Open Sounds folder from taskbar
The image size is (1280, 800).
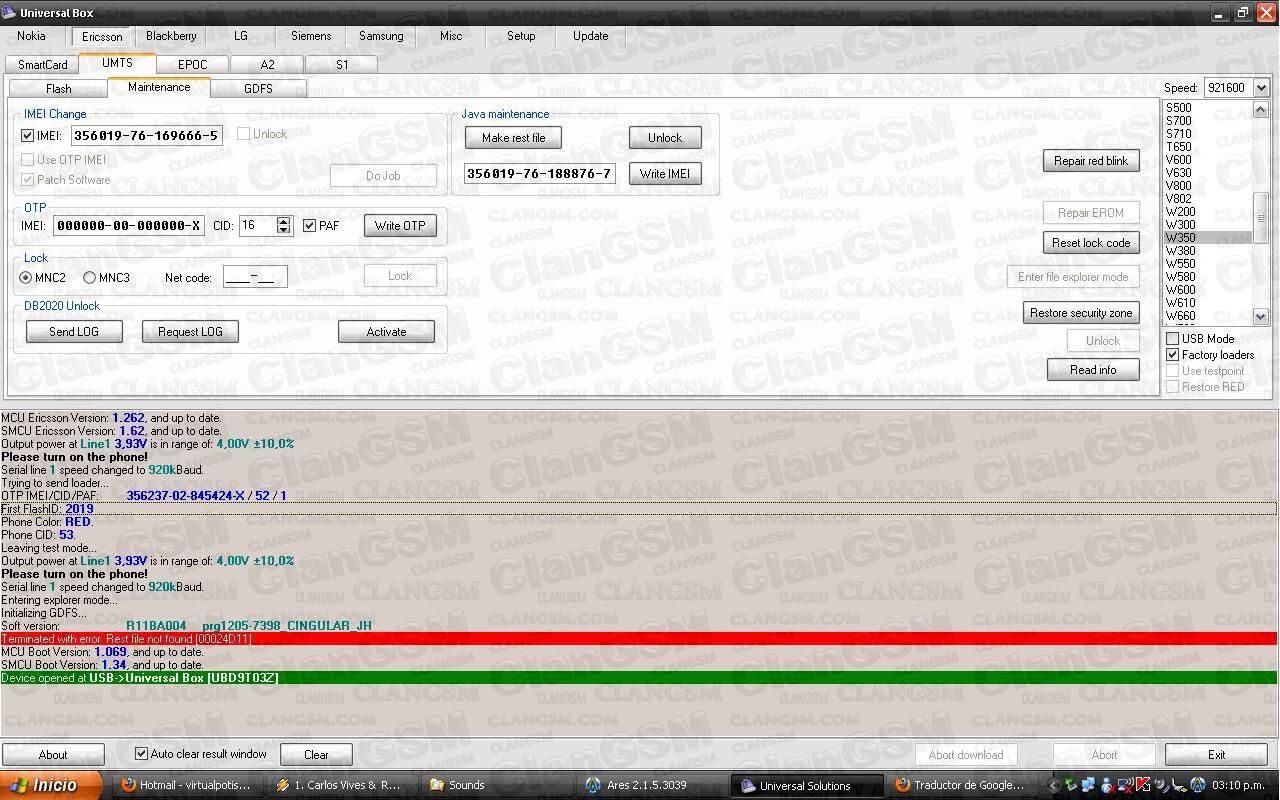(x=496, y=785)
